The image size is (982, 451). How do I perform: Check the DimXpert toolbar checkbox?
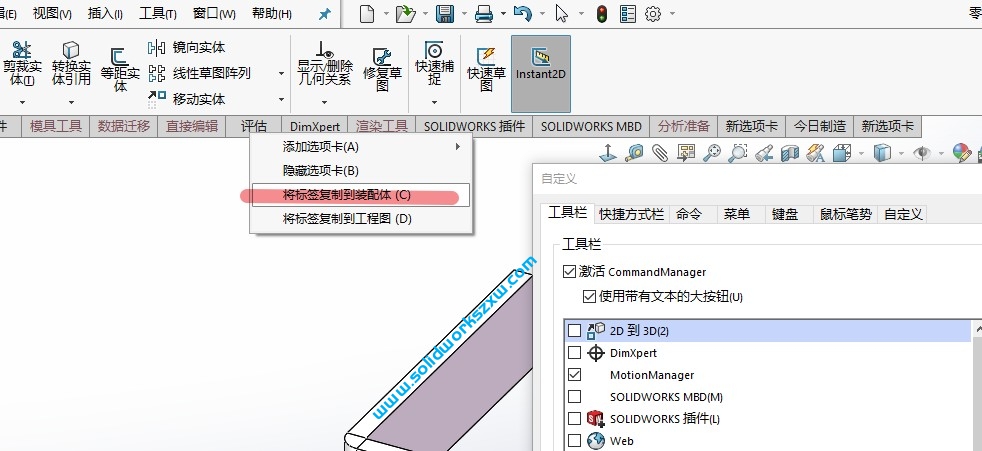pos(574,353)
